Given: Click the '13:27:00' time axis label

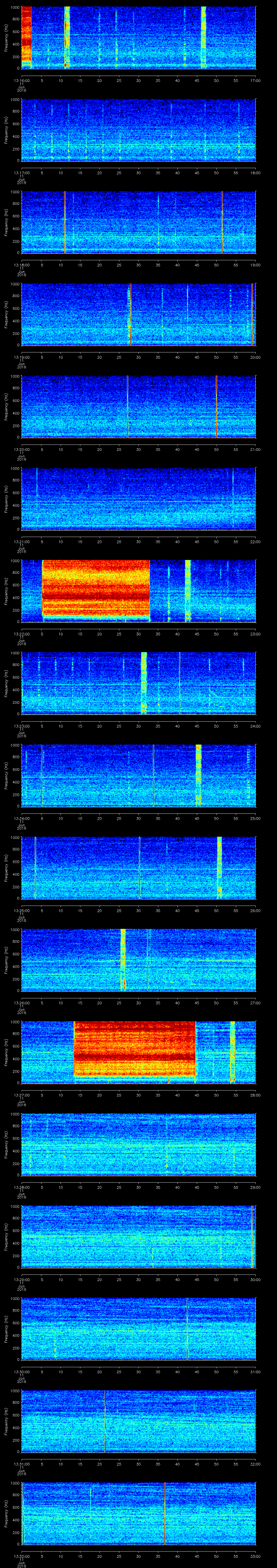Looking at the screenshot, I should click(x=21, y=1095).
